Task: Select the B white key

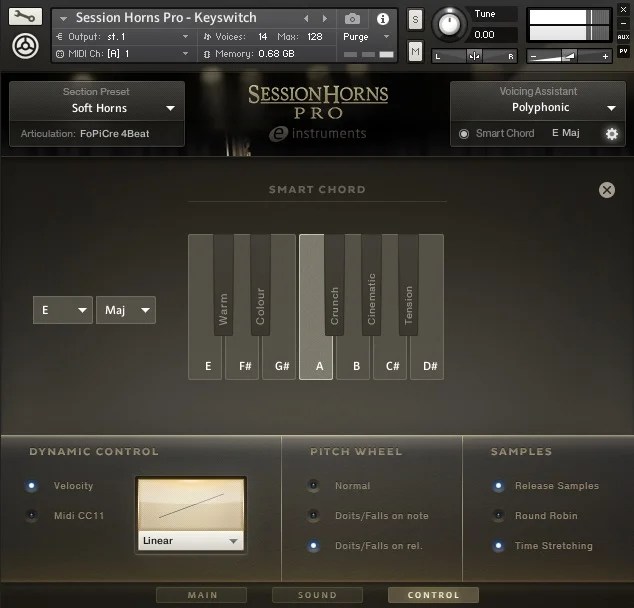Action: (x=353, y=360)
